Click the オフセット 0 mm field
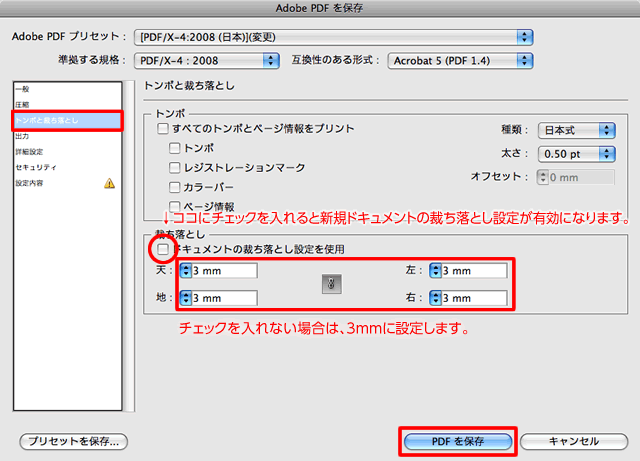 coord(581,177)
